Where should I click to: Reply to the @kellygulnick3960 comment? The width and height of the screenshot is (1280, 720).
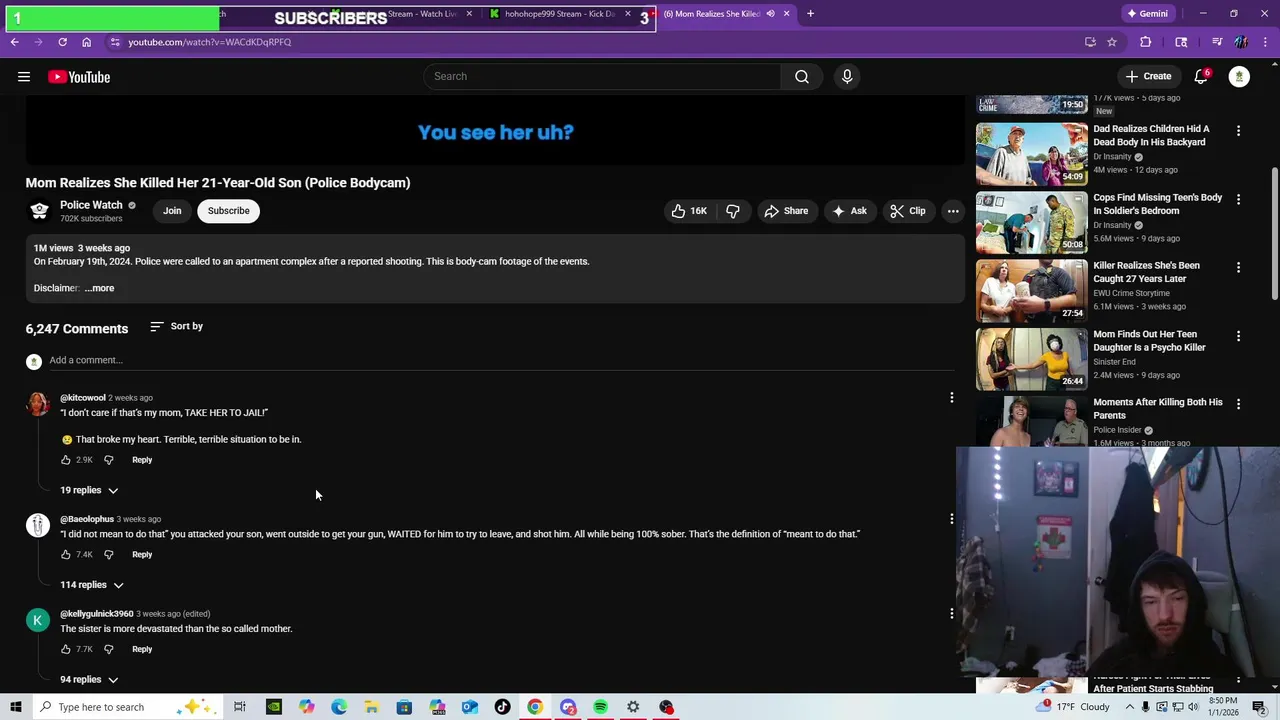[142, 650]
